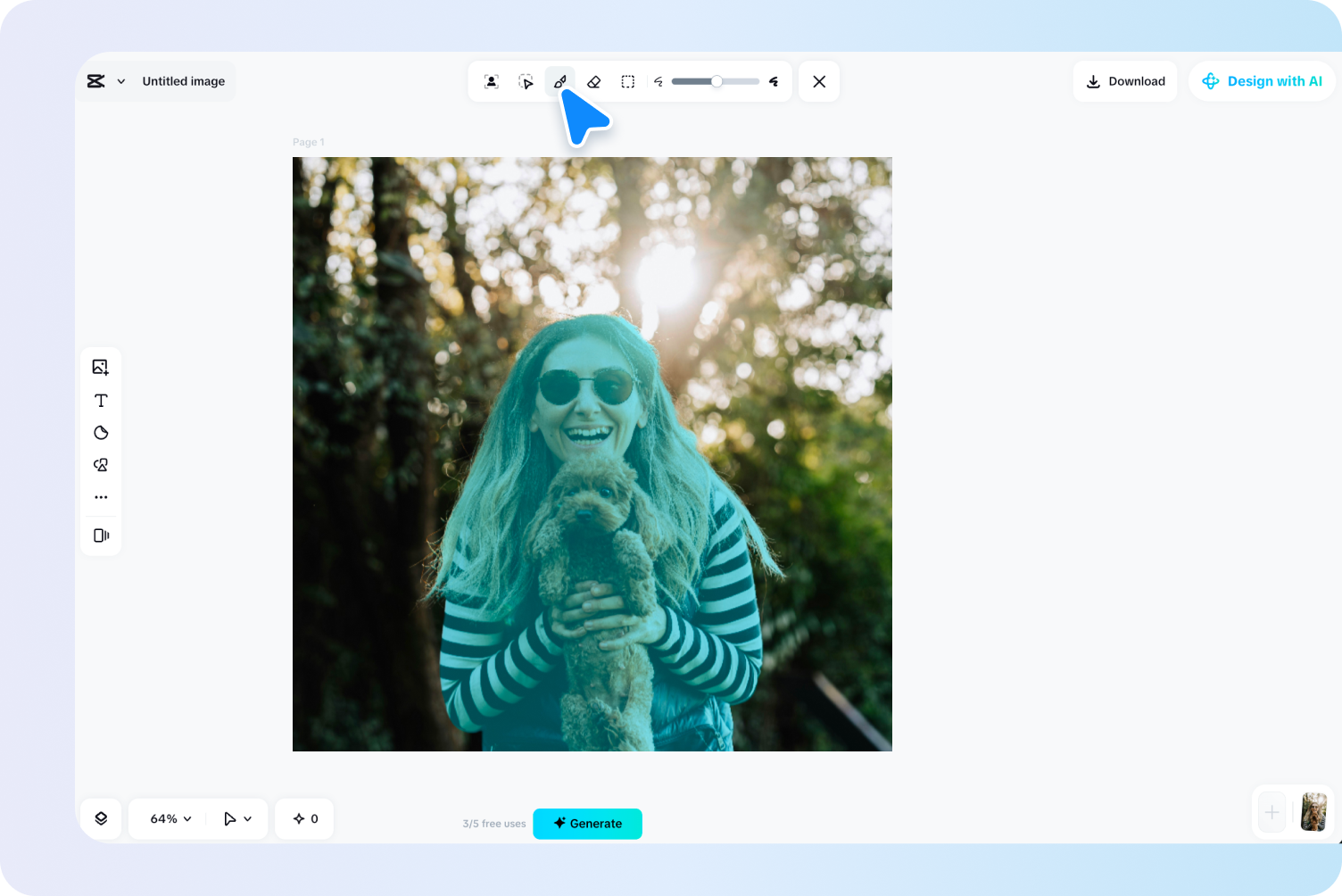Image resolution: width=1342 pixels, height=896 pixels.
Task: Open the app logo menu chevron
Action: tap(123, 81)
